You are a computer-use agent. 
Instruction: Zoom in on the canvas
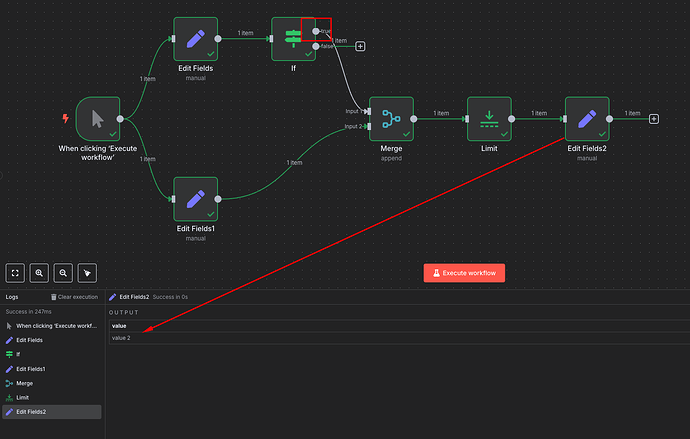[39, 273]
